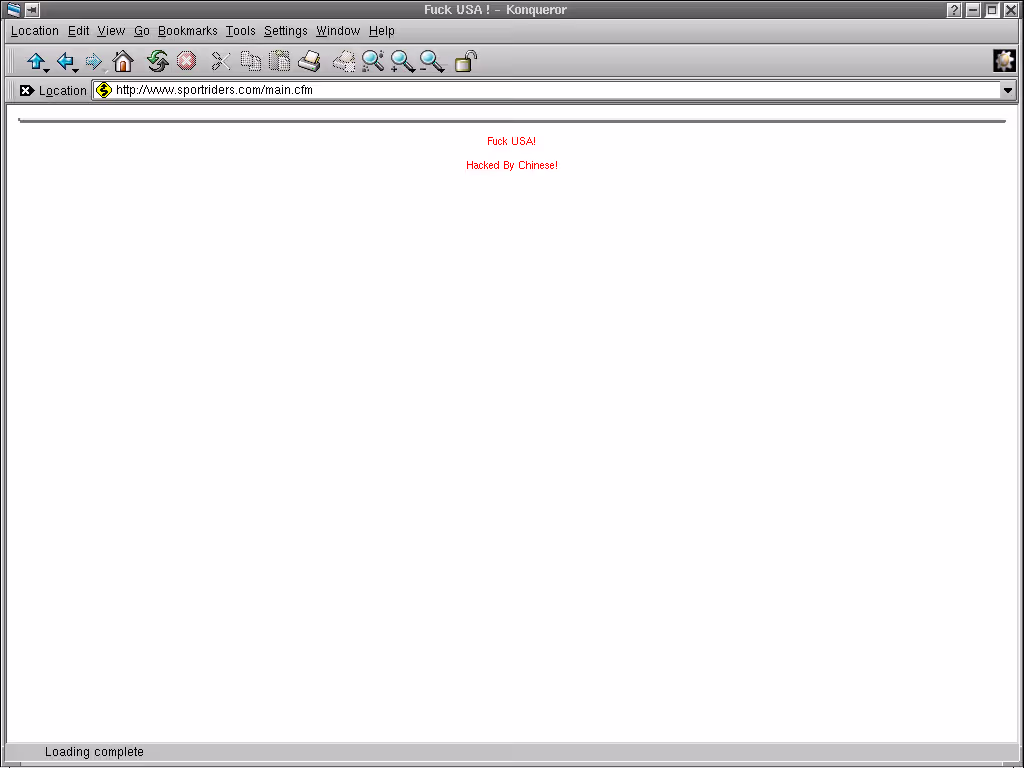Open the Back button history dropdown arrow
The height and width of the screenshot is (768, 1024).
76,70
